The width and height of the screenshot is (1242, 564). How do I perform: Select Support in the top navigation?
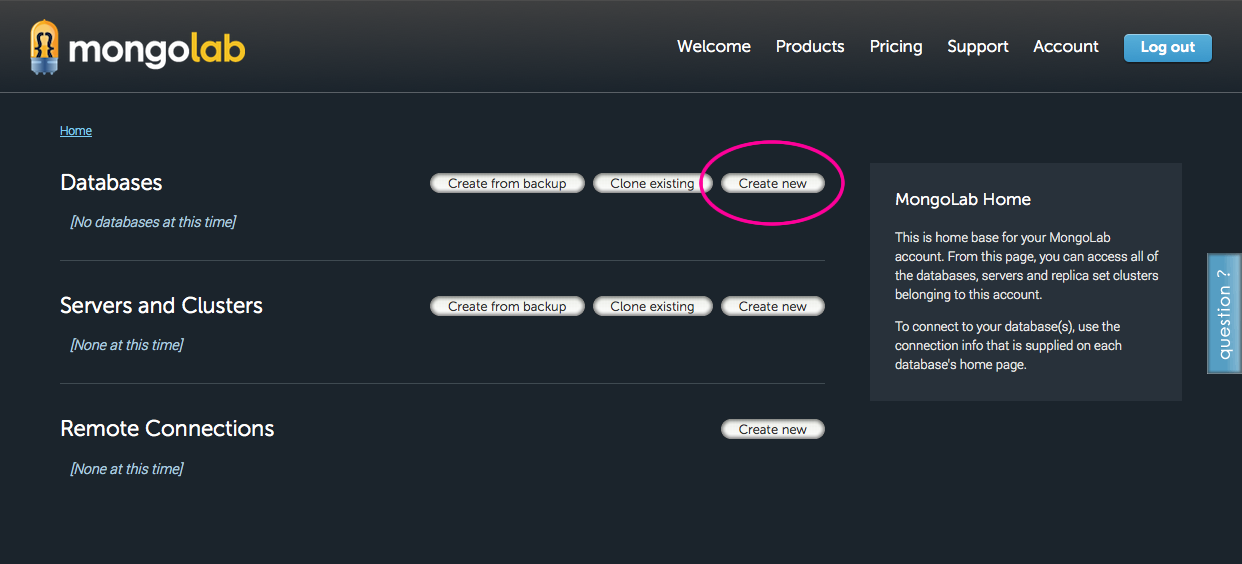coord(977,47)
